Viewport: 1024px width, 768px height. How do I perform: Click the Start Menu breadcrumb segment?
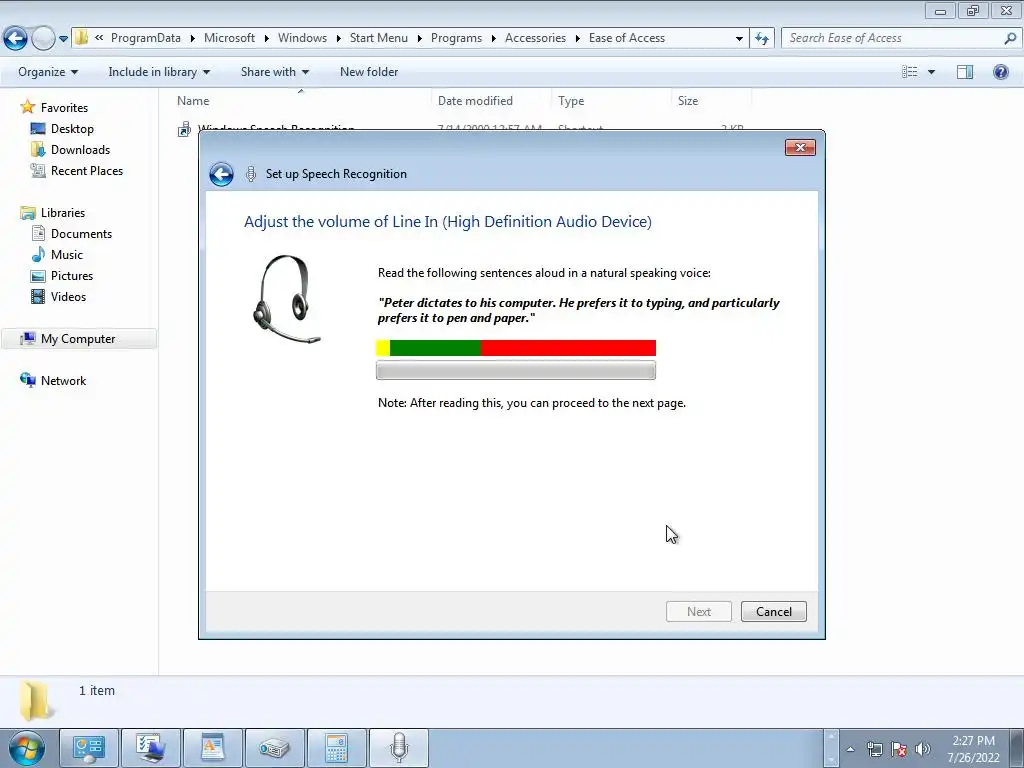[x=379, y=38]
